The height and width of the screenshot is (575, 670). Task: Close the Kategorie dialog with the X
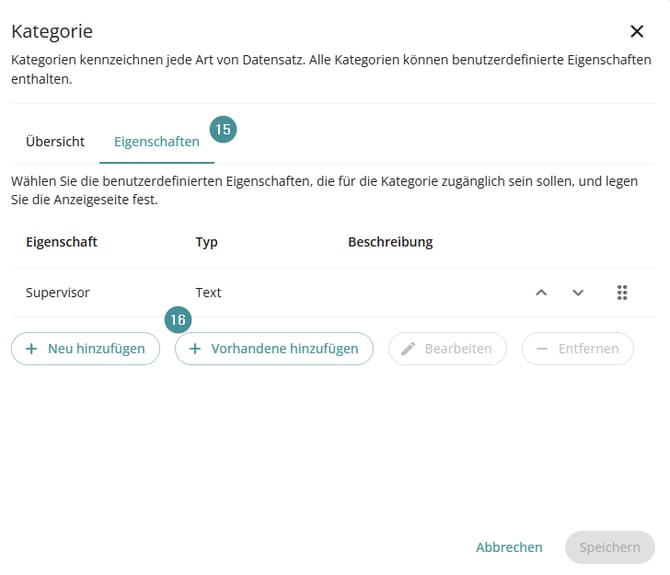pos(637,31)
